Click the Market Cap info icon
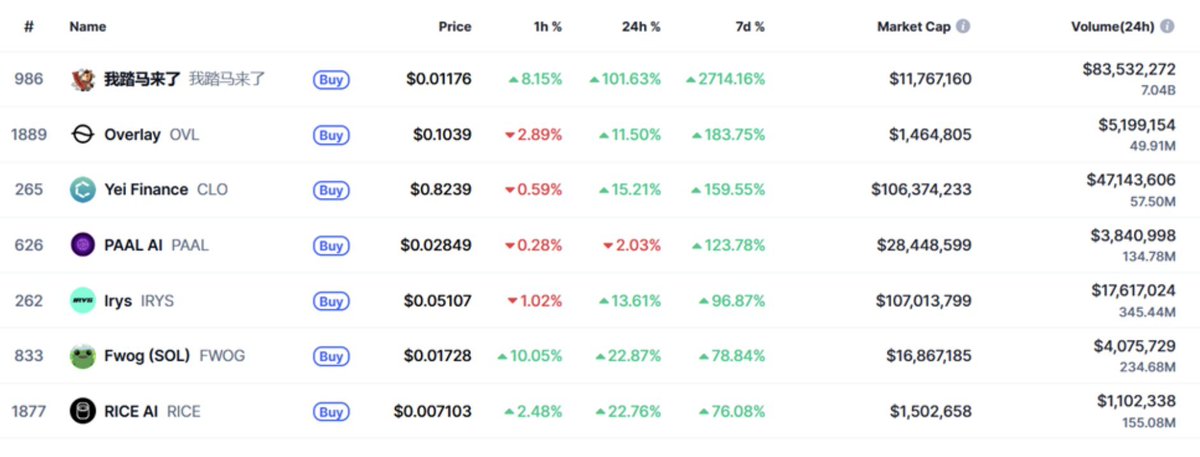The height and width of the screenshot is (457, 1200). pos(963,27)
